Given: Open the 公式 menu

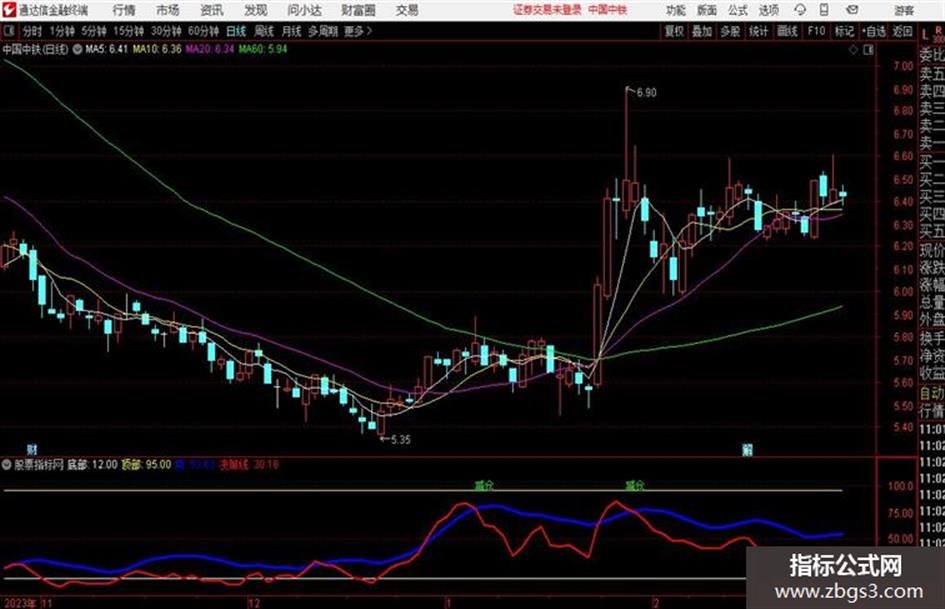Looking at the screenshot, I should click(x=738, y=10).
